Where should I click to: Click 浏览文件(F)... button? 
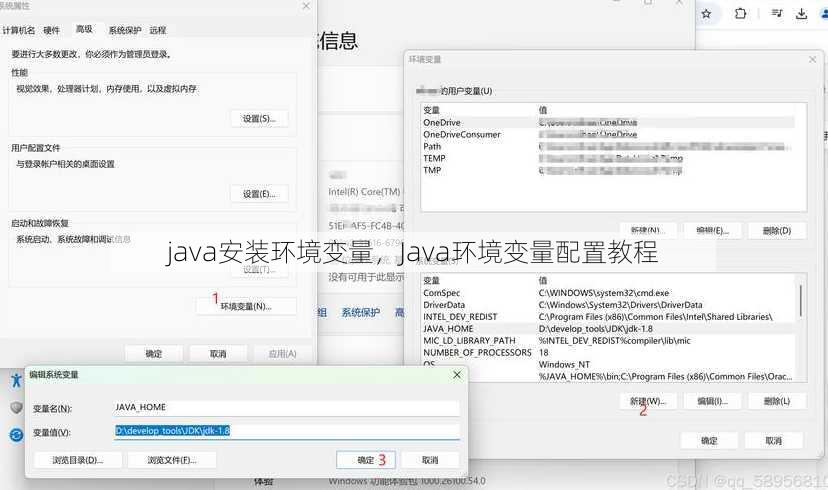(x=172, y=460)
